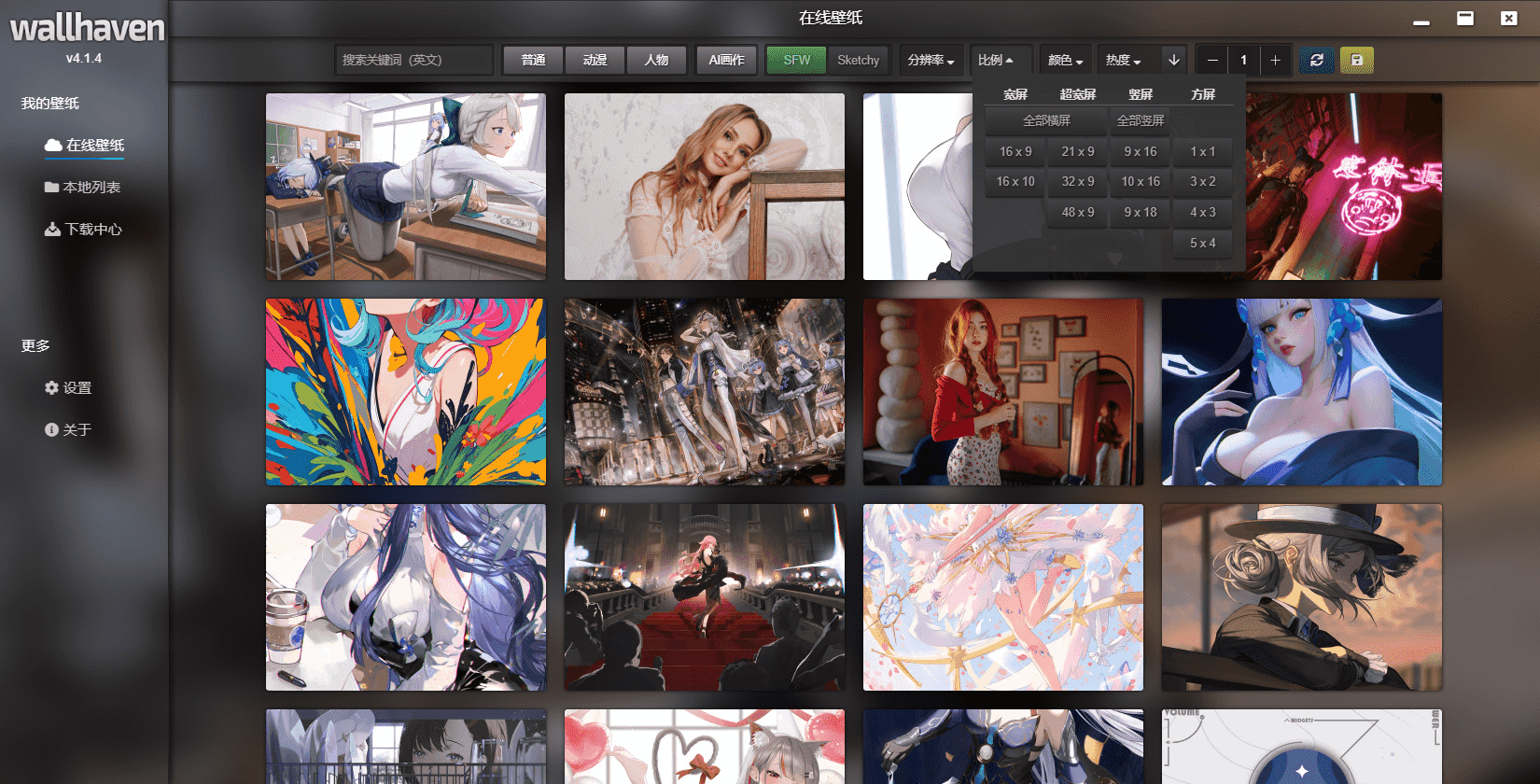Screen dimensions: 1540x784
Task: Click the gear icon beside 设置
Action: click(51, 387)
